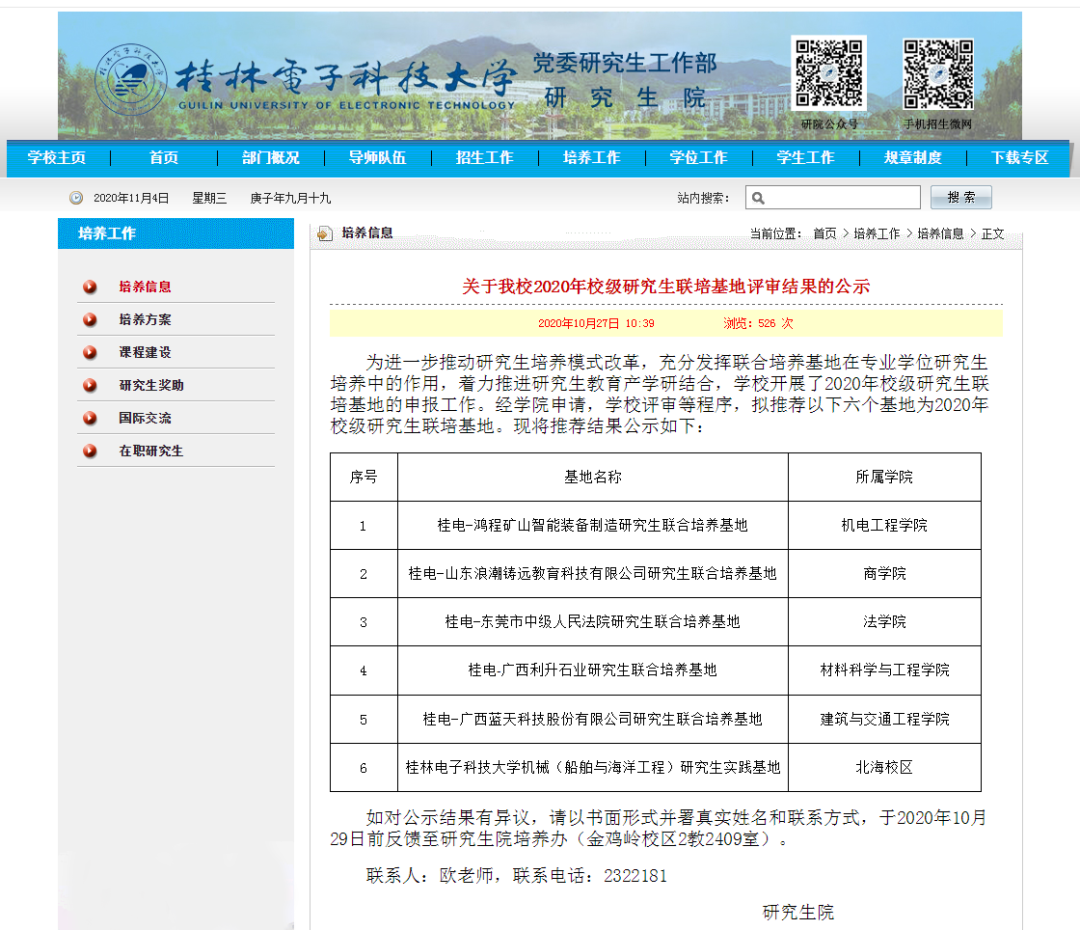This screenshot has height=930, width=1080.
Task: Open the 规章制度 section
Action: point(911,158)
